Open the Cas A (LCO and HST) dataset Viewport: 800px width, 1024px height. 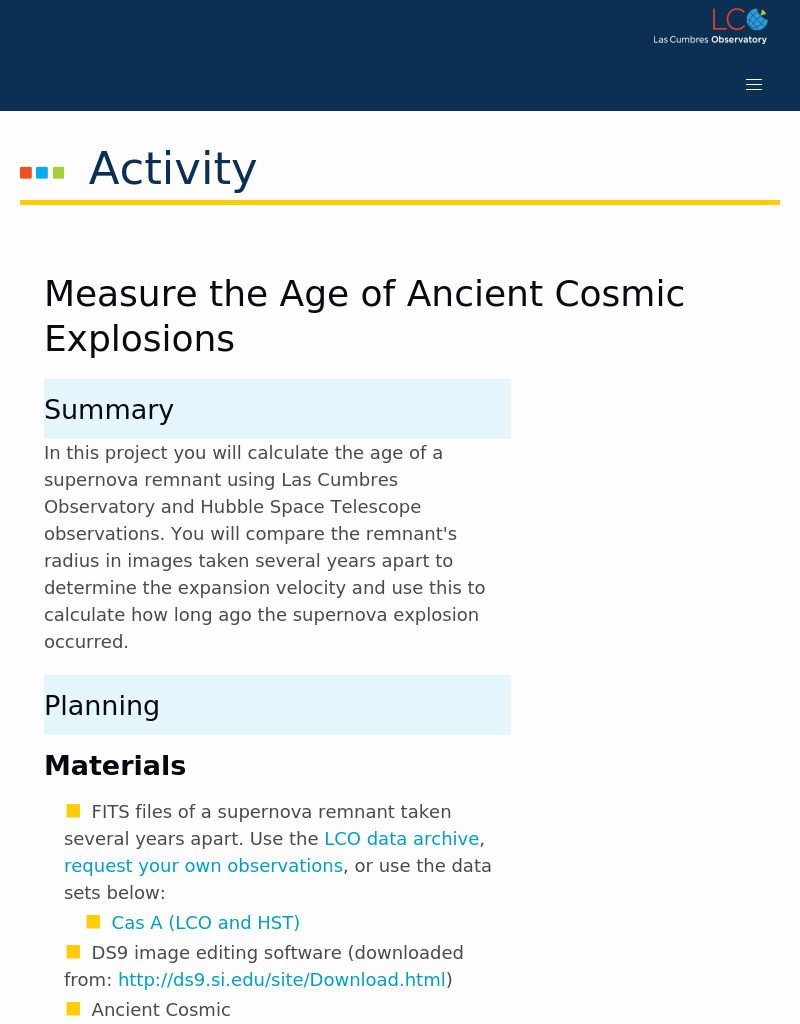coord(205,922)
